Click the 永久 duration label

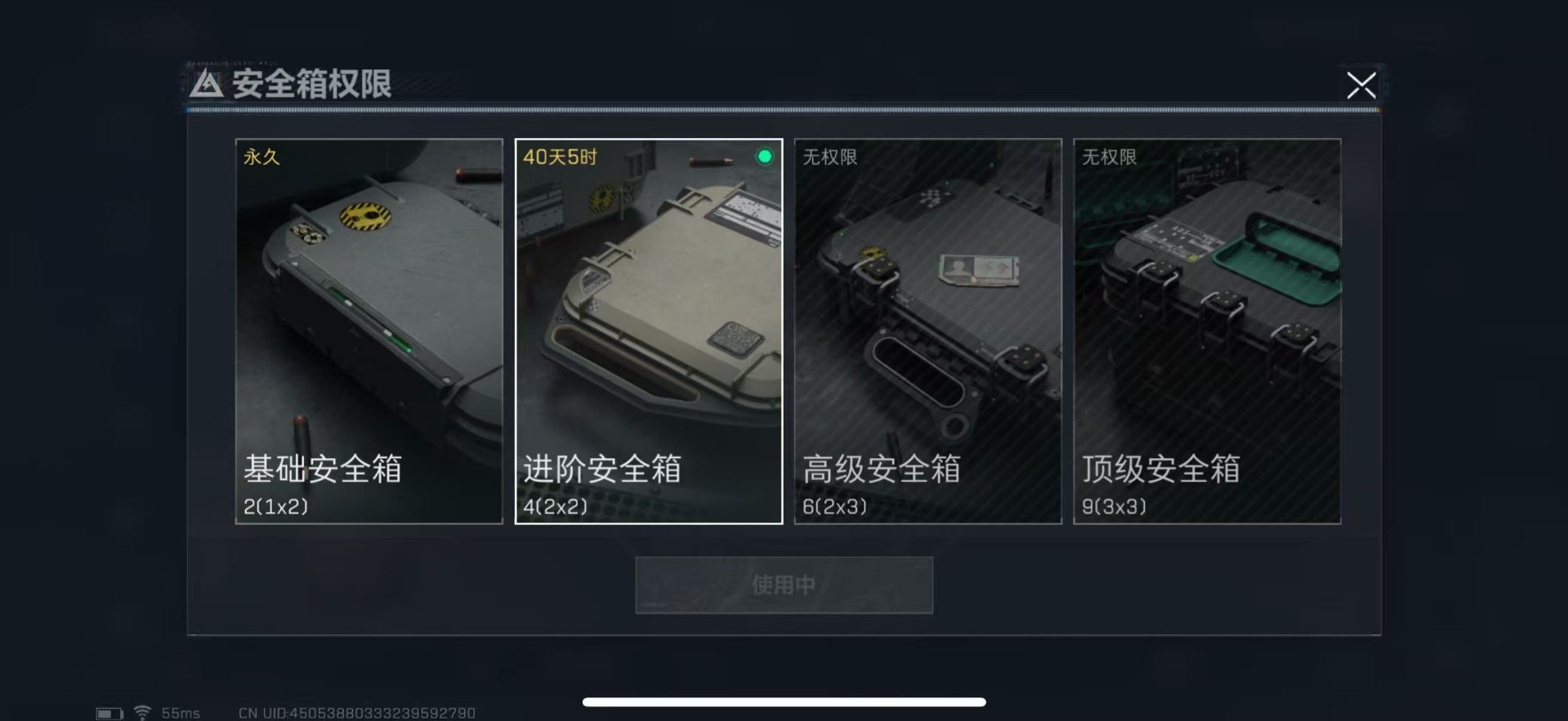click(x=261, y=157)
